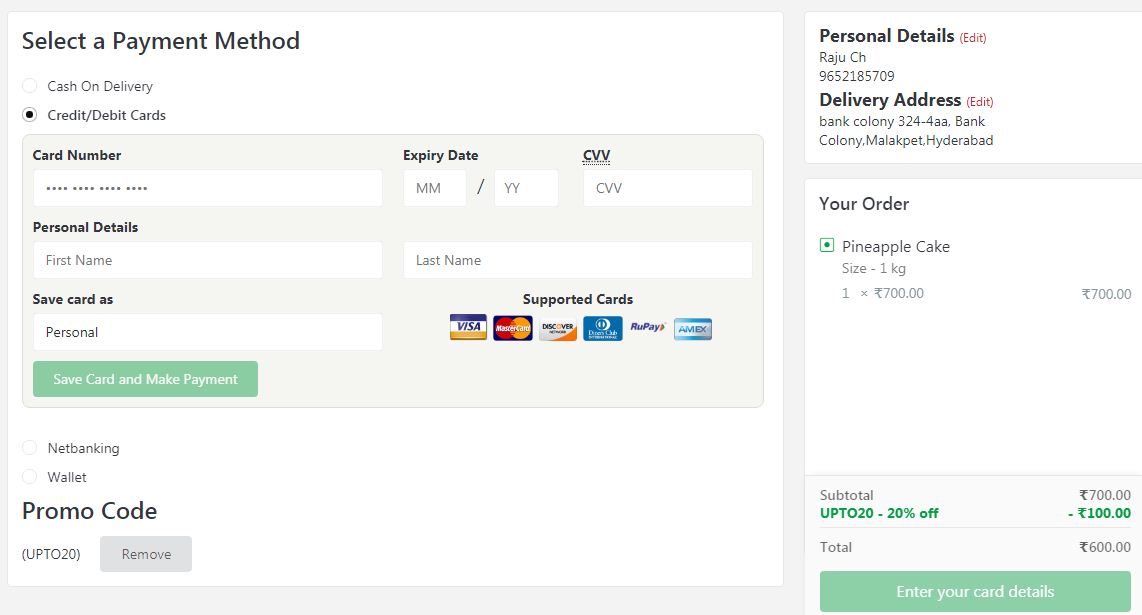Viewport: 1142px width, 615px height.
Task: Select Cash On Delivery payment option
Action: (x=30, y=86)
